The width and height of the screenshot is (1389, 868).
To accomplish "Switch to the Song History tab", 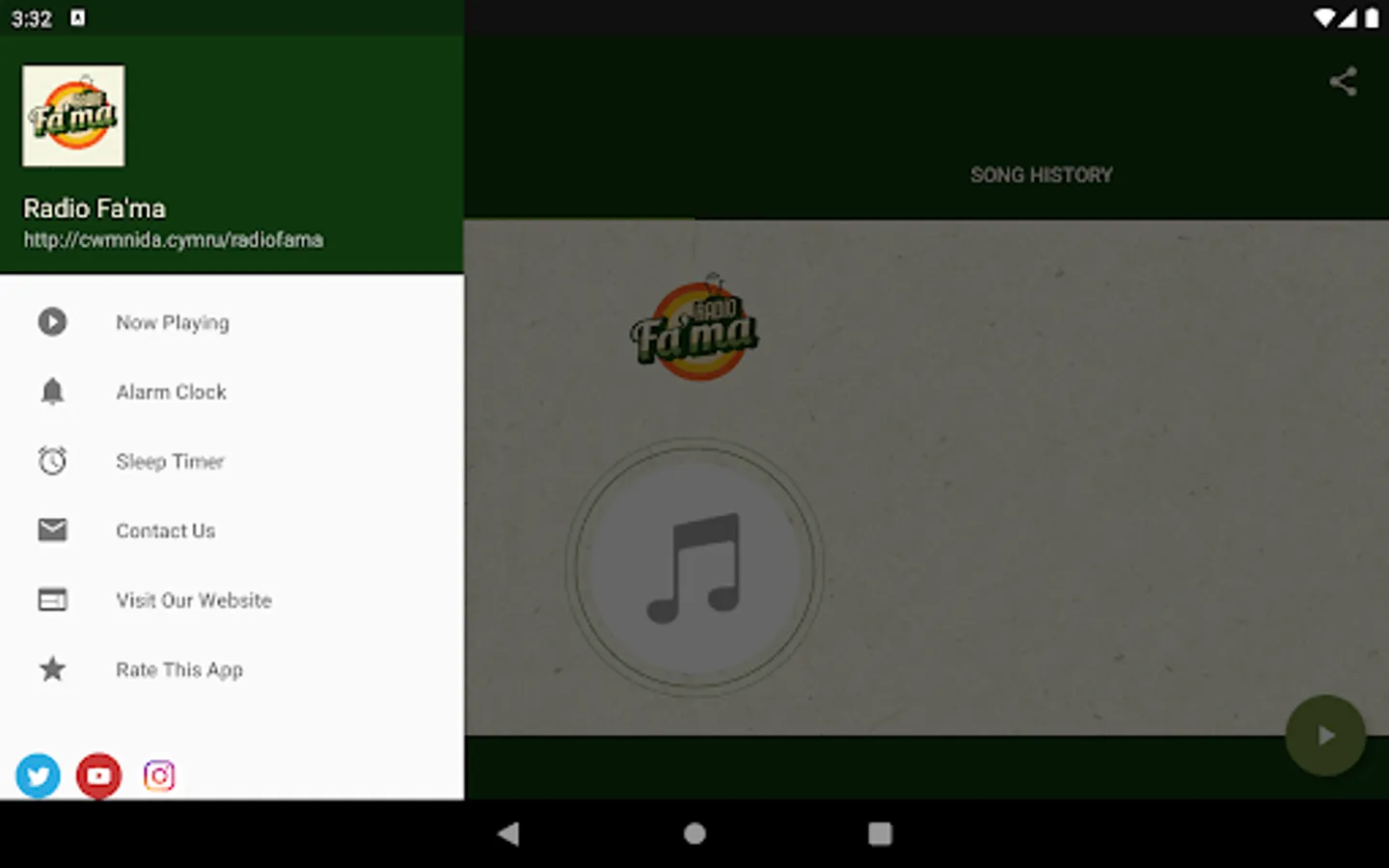I will [x=1042, y=175].
